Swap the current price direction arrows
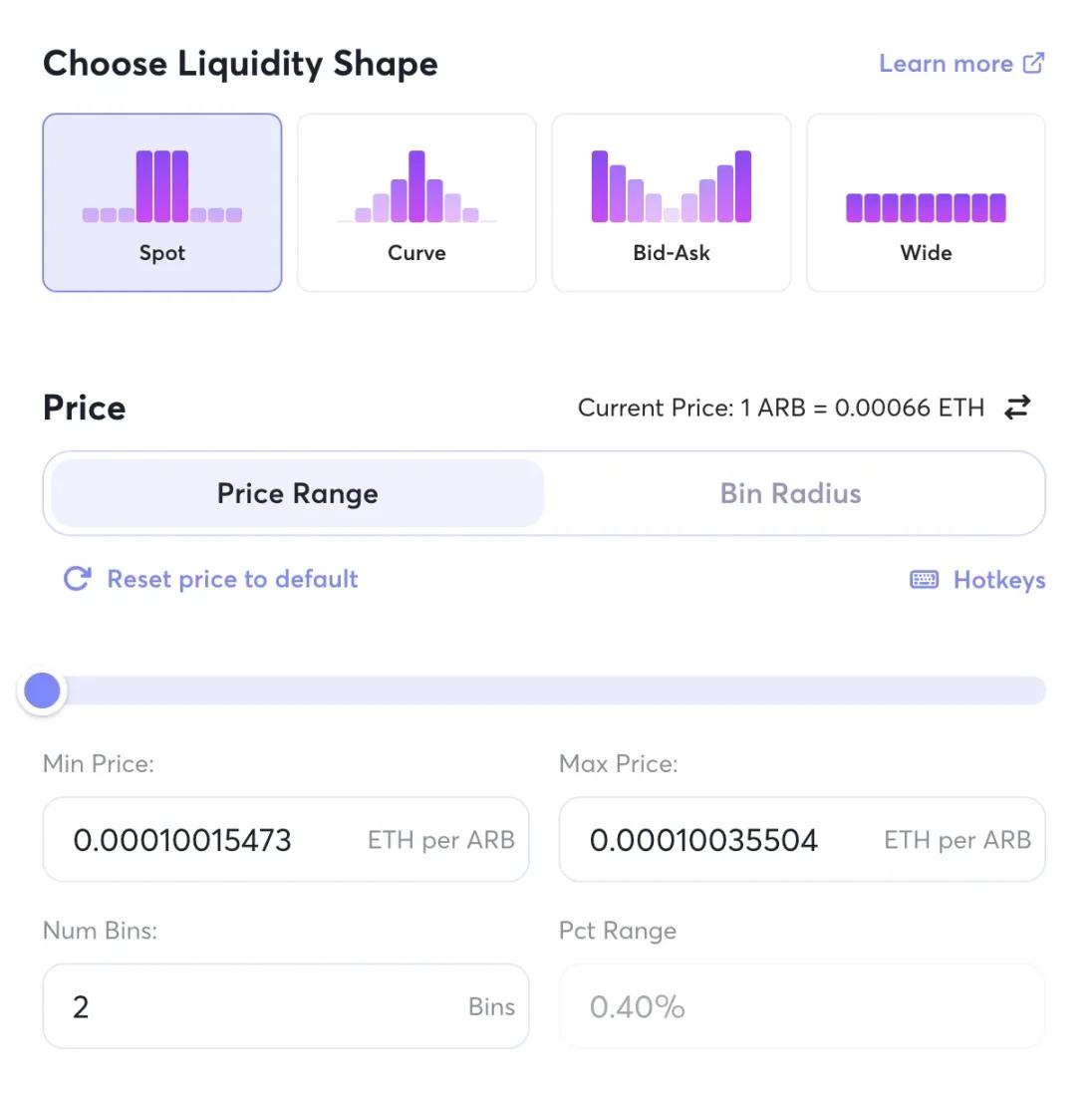Image resolution: width=1092 pixels, height=1103 pixels. coord(1017,408)
